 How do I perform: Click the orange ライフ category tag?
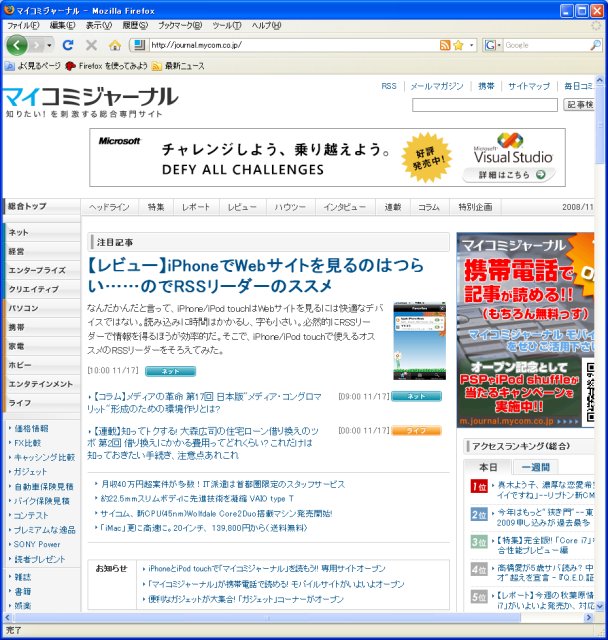(416, 431)
